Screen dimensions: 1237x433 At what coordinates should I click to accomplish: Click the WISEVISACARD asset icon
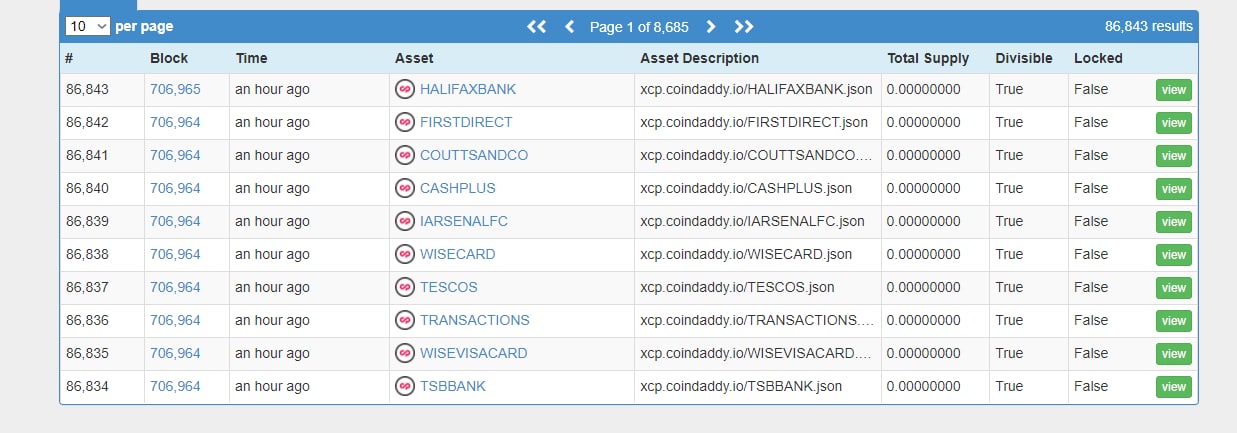[x=405, y=353]
